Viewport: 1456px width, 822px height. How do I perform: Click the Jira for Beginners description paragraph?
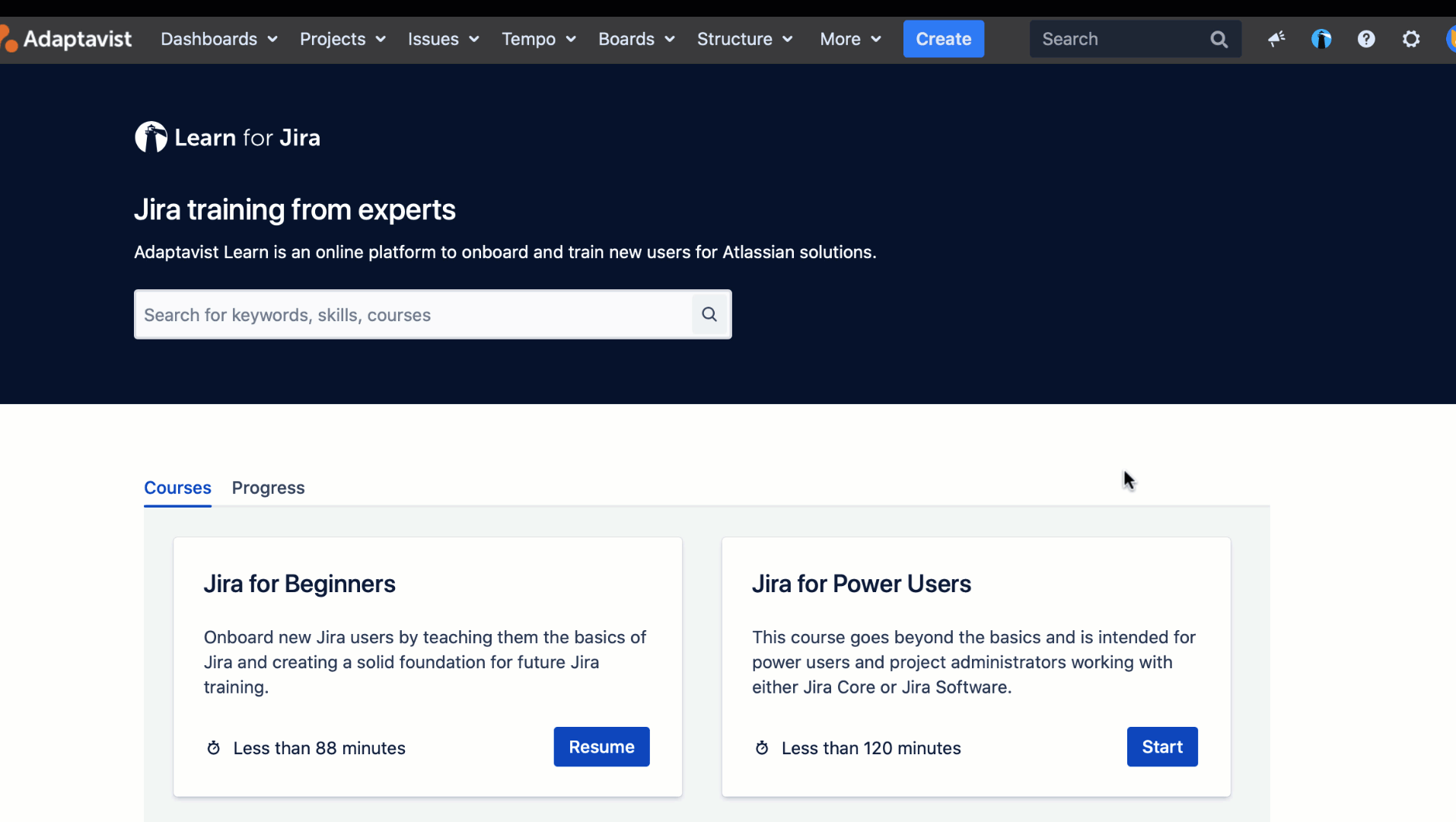pyautogui.click(x=425, y=662)
